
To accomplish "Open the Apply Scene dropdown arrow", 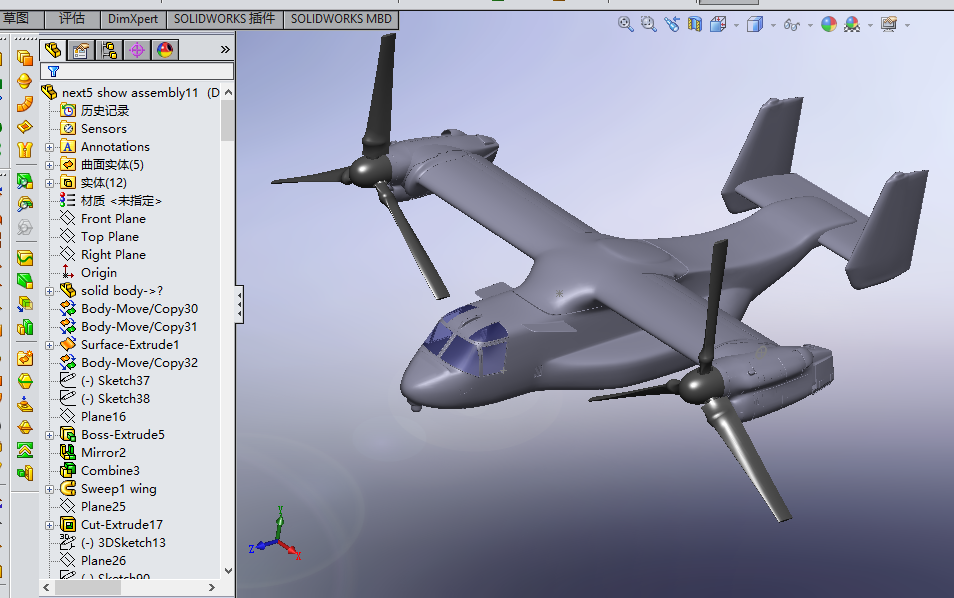I will tap(870, 26).
